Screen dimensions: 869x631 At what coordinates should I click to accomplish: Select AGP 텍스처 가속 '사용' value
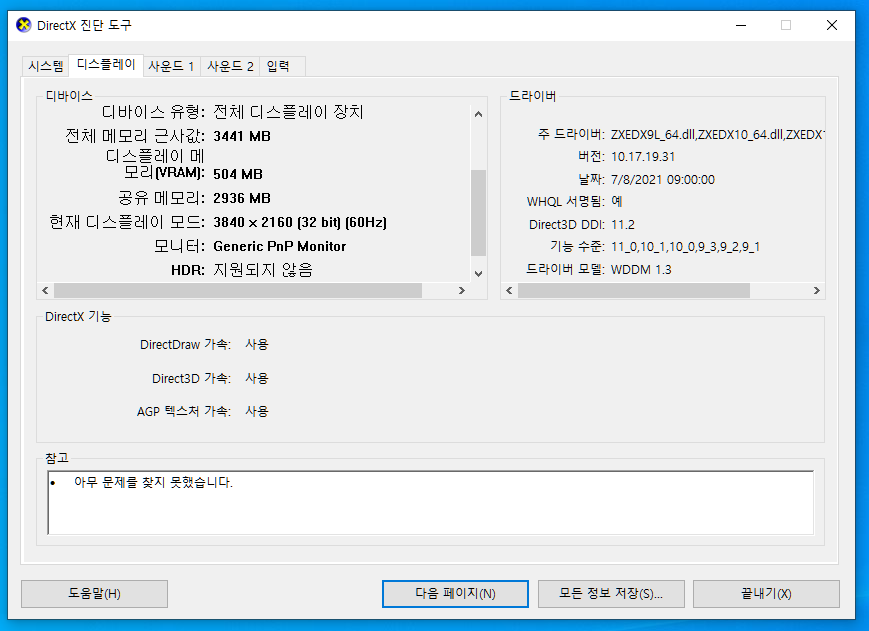click(257, 412)
